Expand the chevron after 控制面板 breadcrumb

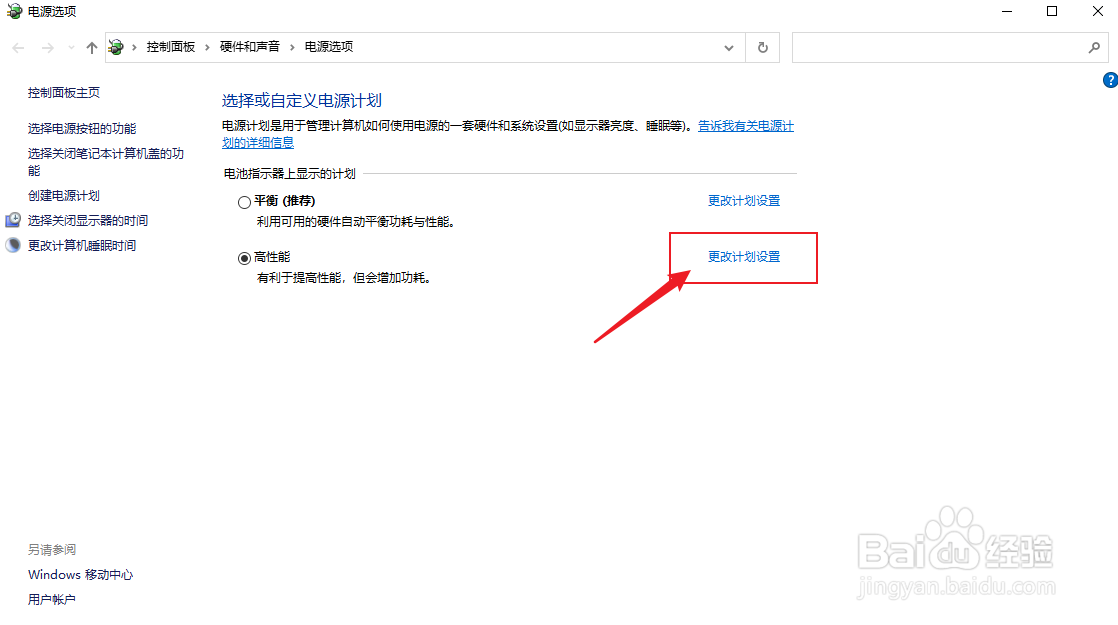(207, 46)
